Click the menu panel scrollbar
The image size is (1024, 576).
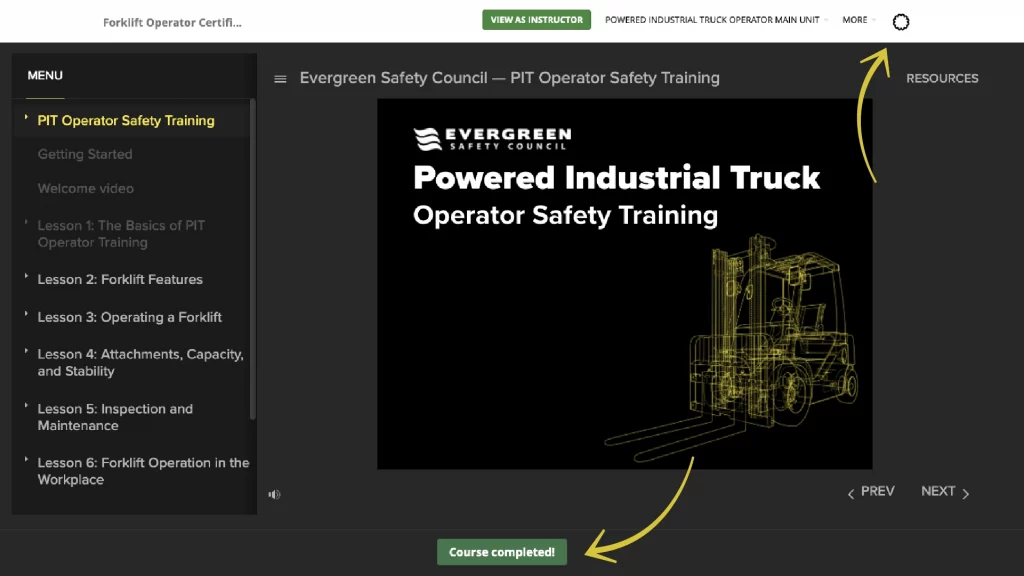253,260
